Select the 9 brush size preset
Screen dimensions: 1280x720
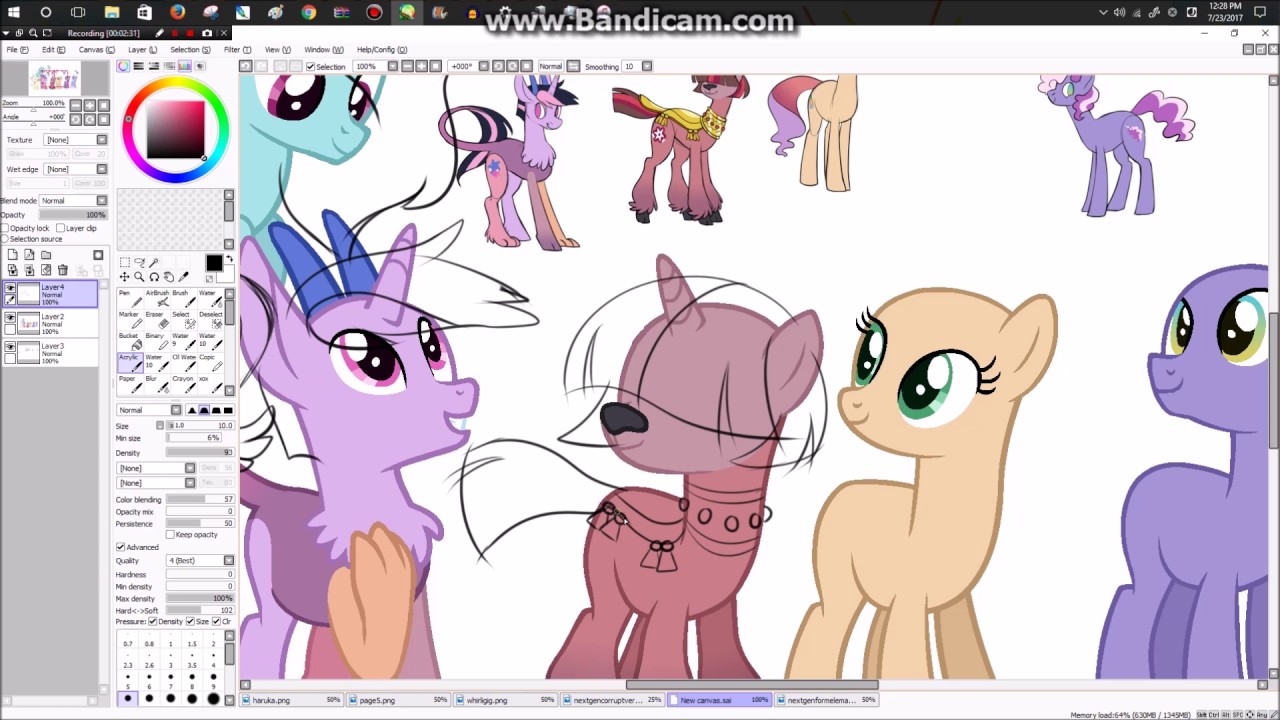click(x=212, y=682)
